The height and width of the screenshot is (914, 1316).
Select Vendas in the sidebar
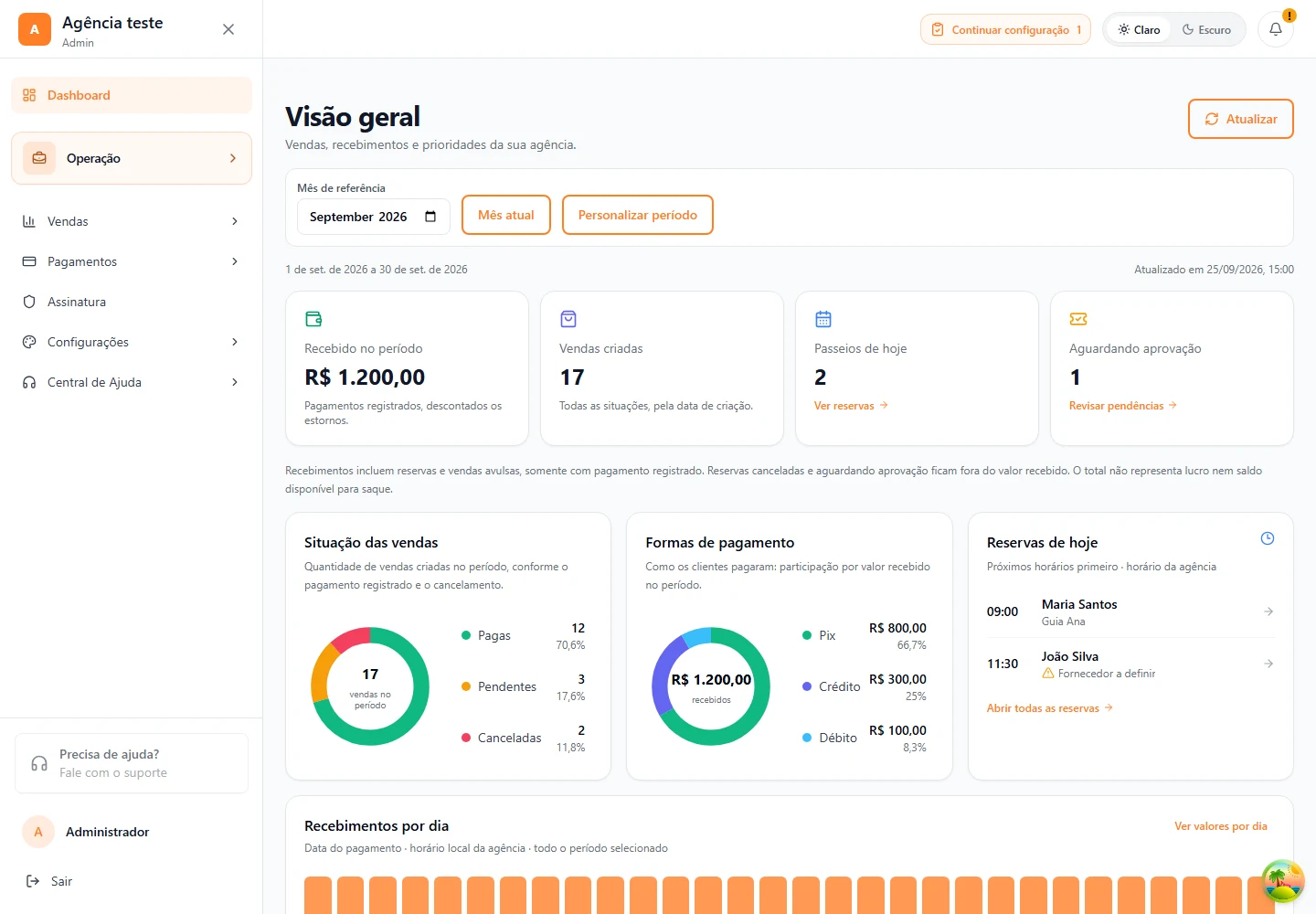pos(132,221)
